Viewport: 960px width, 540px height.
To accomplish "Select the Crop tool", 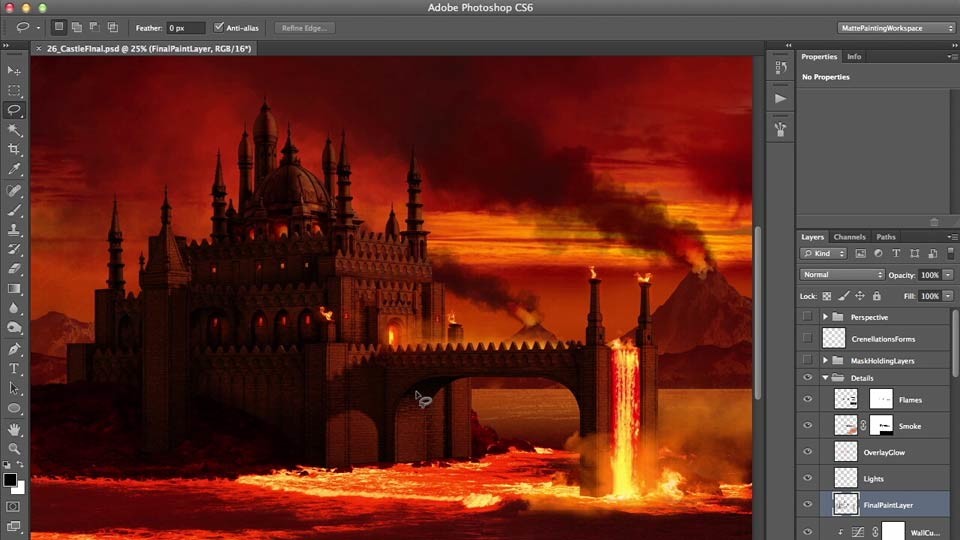I will 13,149.
